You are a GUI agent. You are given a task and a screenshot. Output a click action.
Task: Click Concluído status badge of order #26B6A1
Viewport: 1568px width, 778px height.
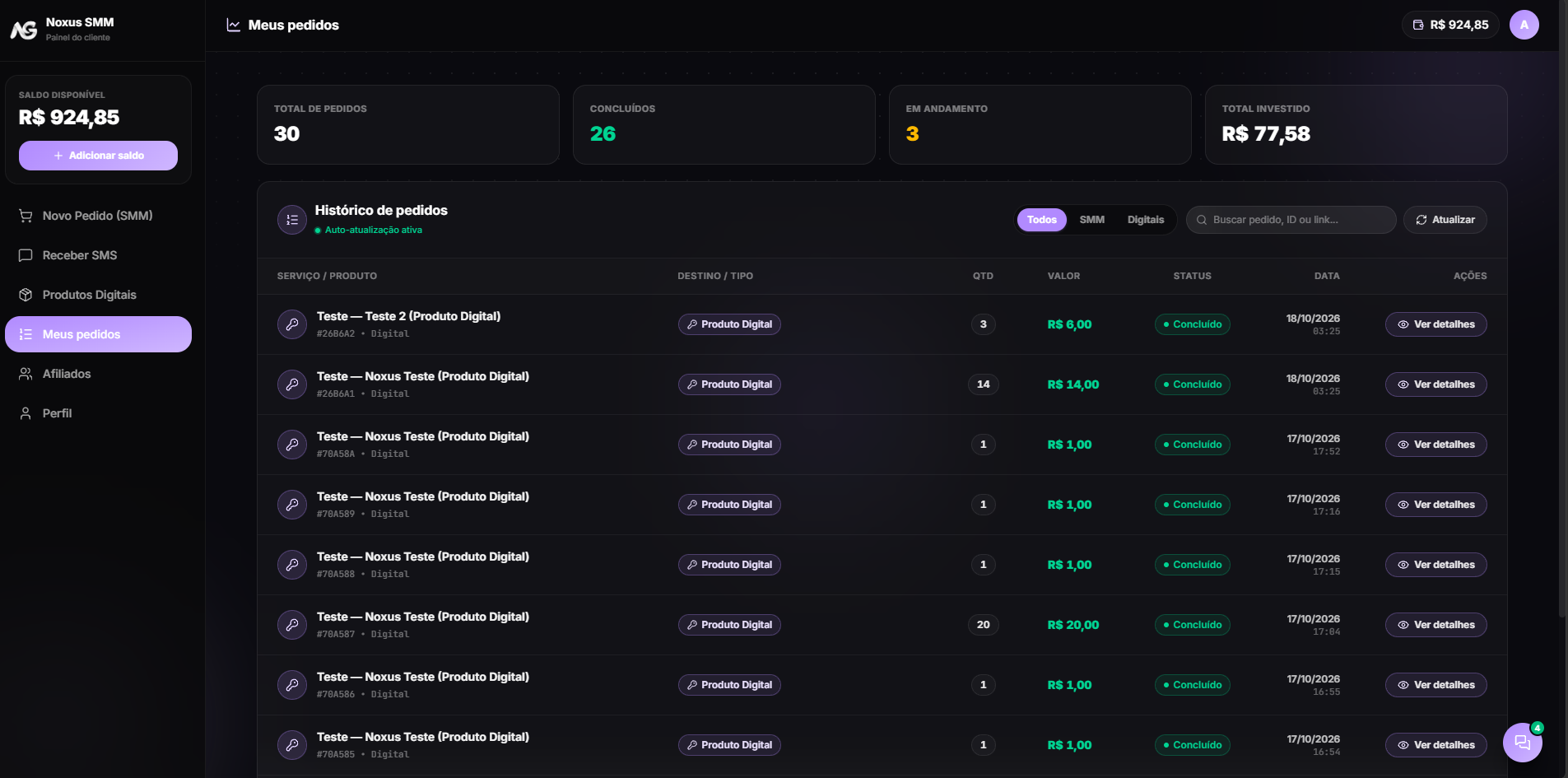1192,384
